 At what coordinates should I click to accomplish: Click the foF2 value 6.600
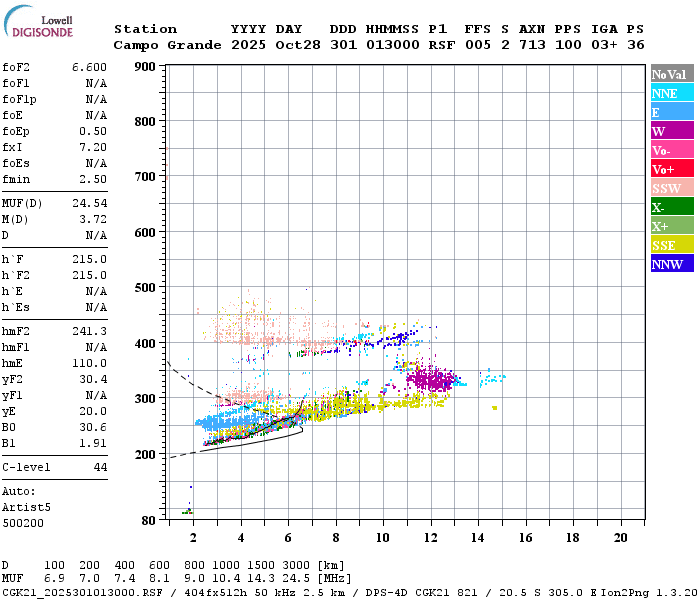[89, 67]
